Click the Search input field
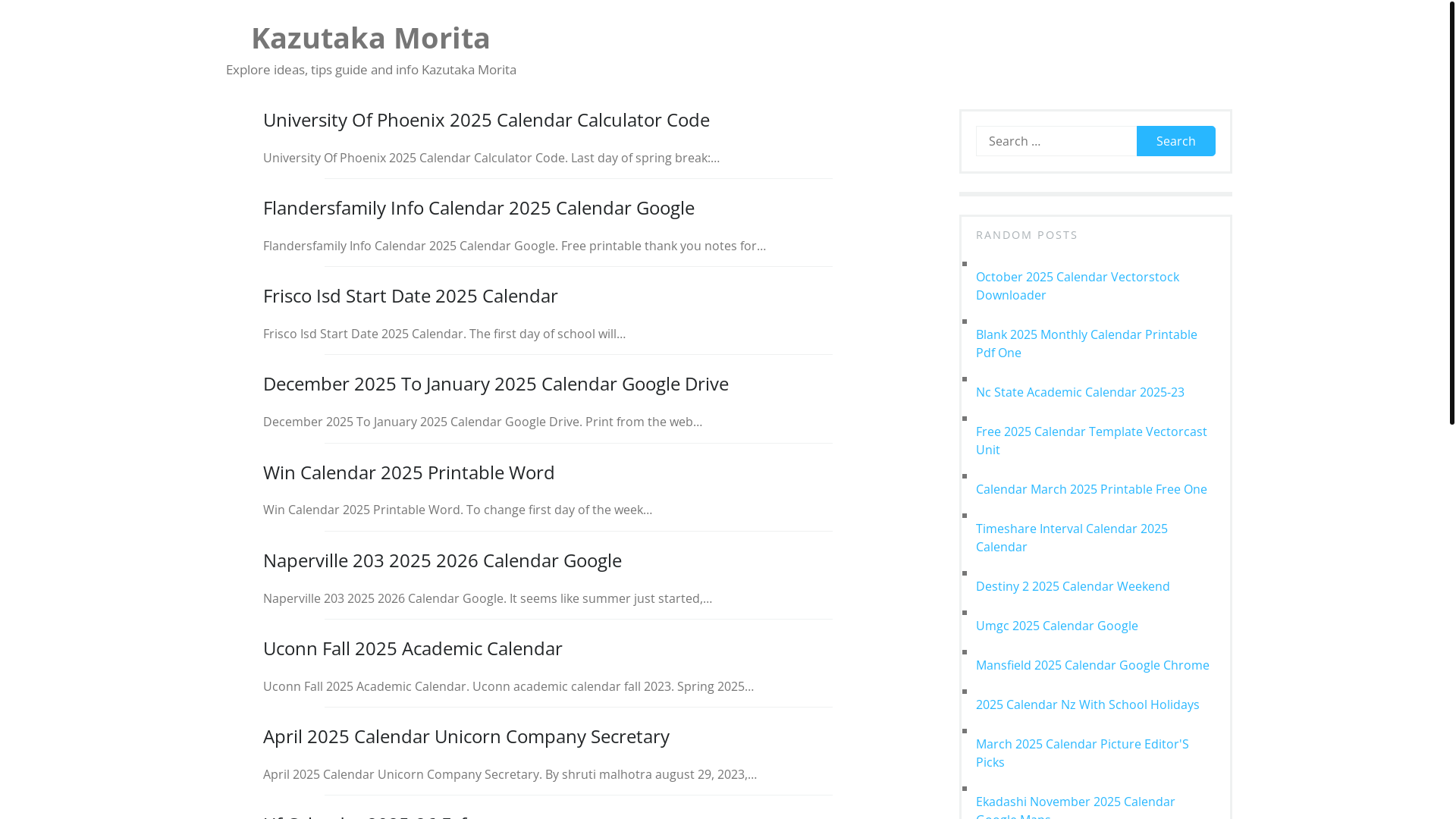This screenshot has height=819, width=1456. coord(1056,141)
